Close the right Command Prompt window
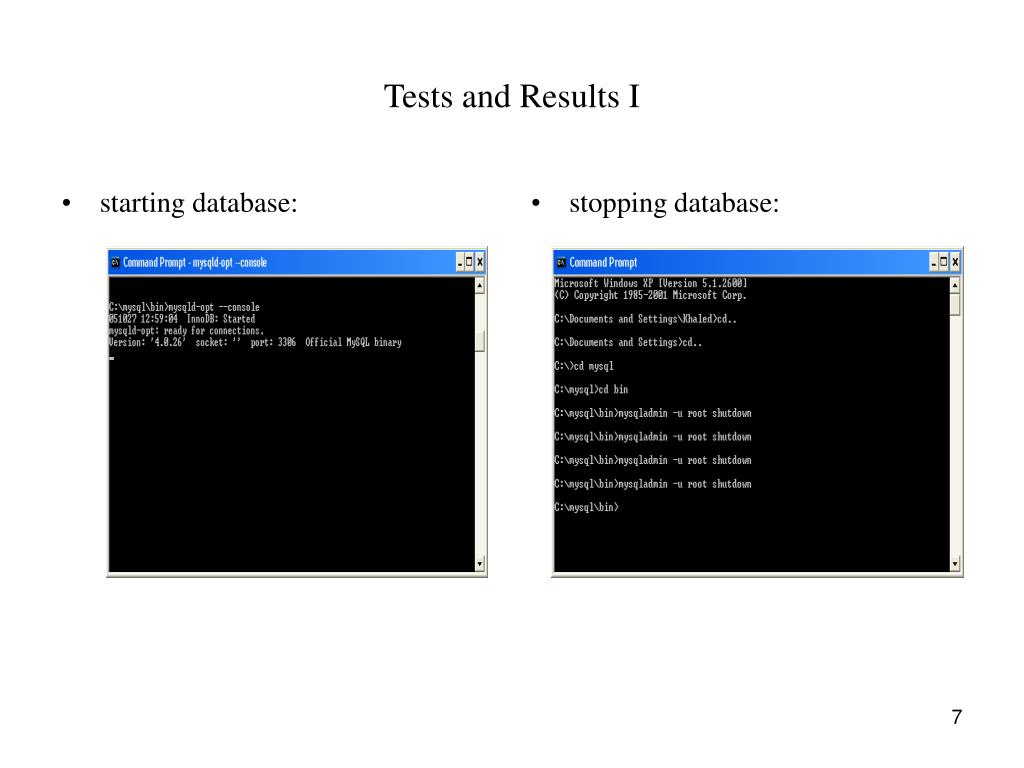 click(x=955, y=263)
